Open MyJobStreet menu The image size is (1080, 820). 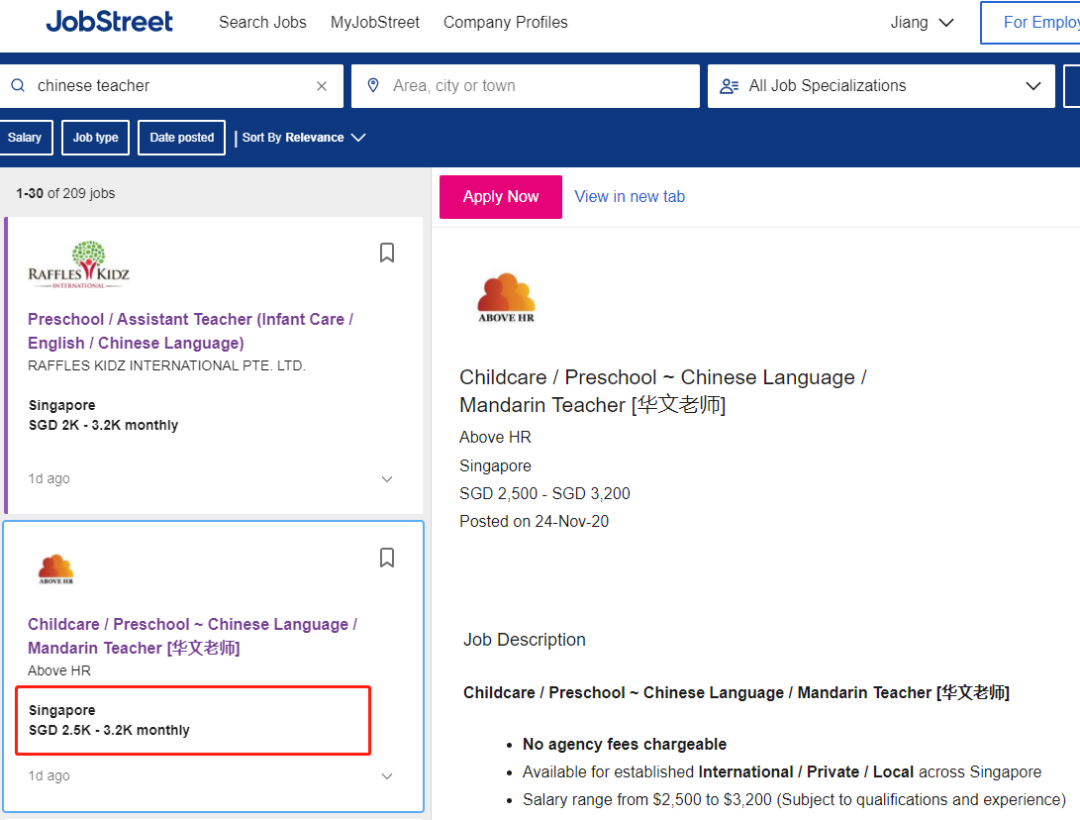point(375,23)
